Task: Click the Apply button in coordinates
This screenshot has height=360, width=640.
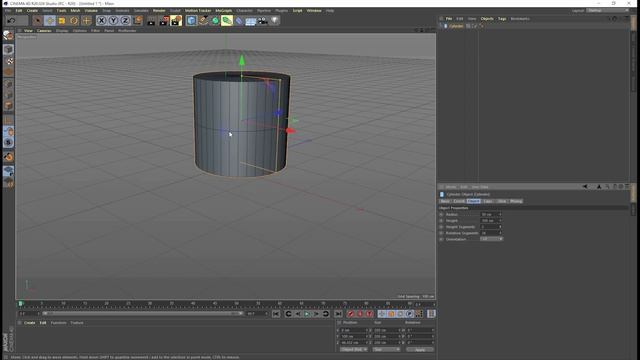Action: click(420, 350)
